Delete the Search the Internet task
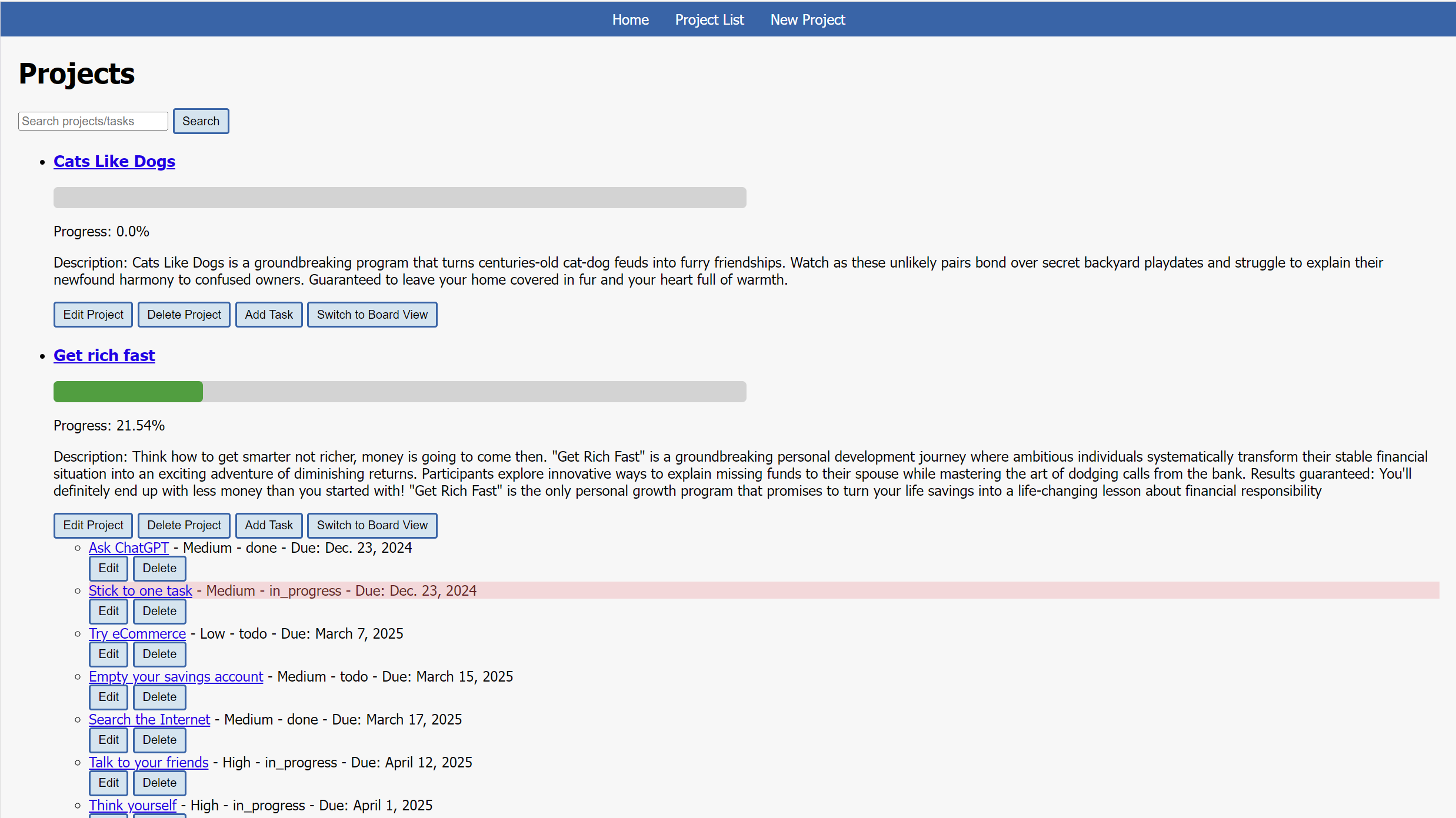1456x818 pixels. (x=159, y=740)
